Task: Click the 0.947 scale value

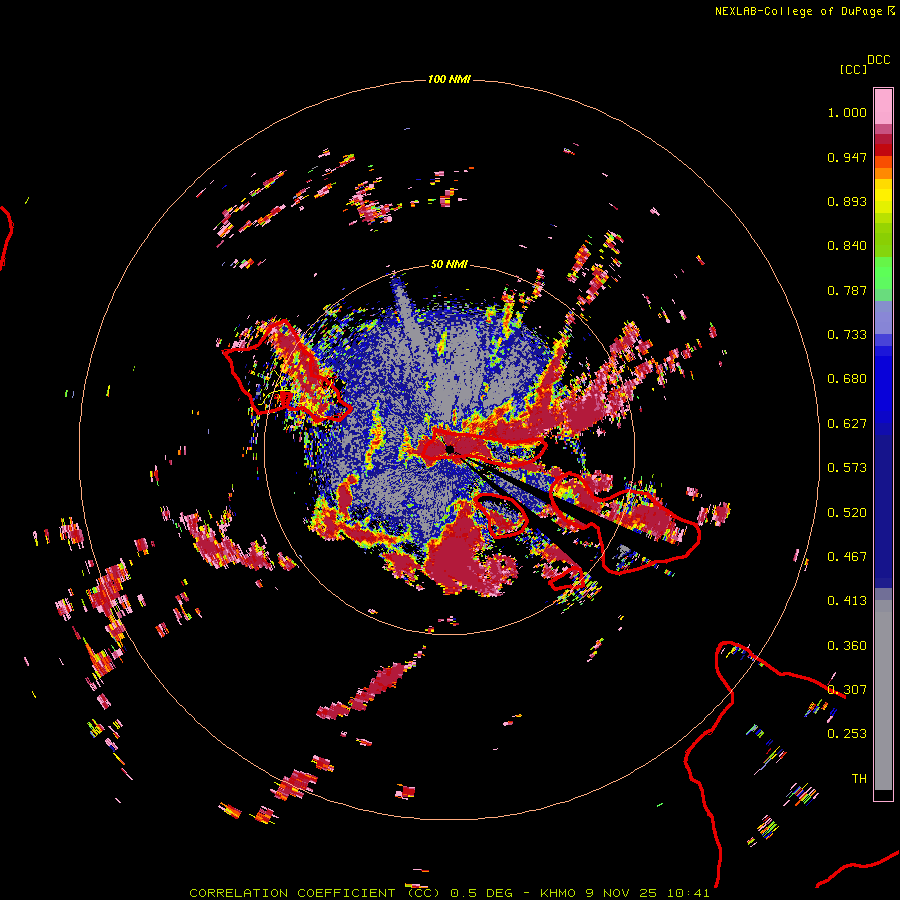Action: coord(847,157)
